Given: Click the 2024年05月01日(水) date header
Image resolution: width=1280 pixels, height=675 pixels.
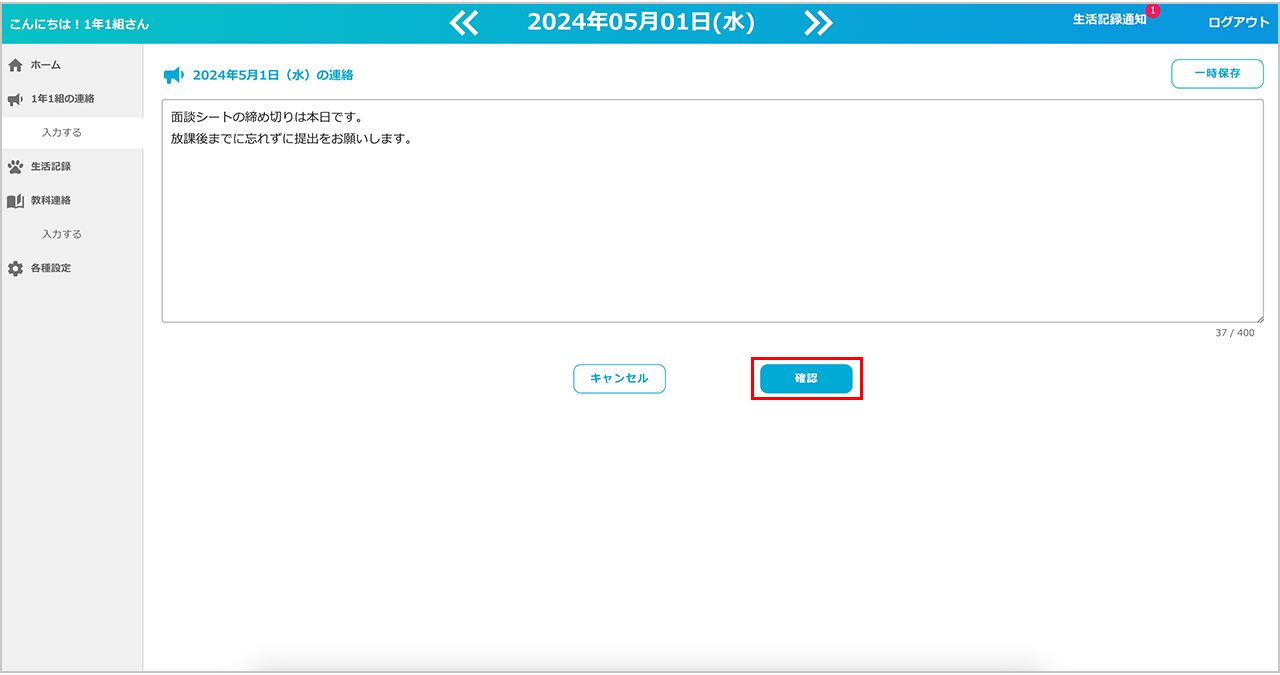Looking at the screenshot, I should tap(641, 23).
